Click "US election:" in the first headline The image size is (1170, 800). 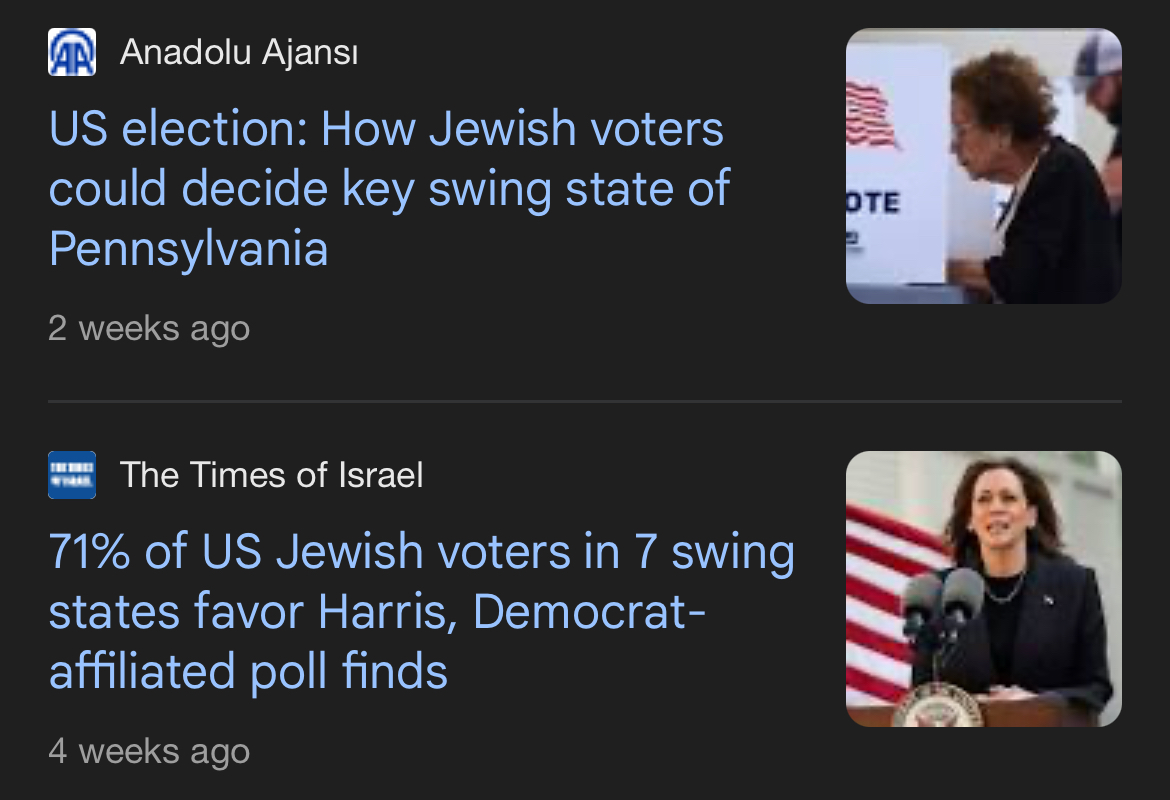(177, 130)
